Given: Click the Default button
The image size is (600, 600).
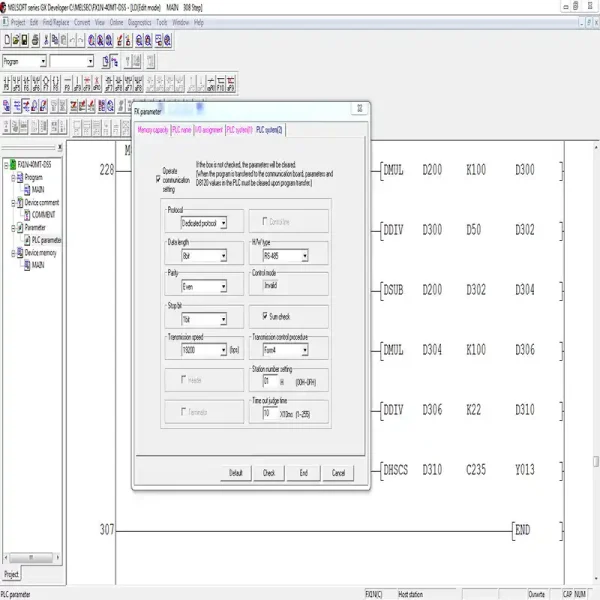Looking at the screenshot, I should pyautogui.click(x=235, y=472).
